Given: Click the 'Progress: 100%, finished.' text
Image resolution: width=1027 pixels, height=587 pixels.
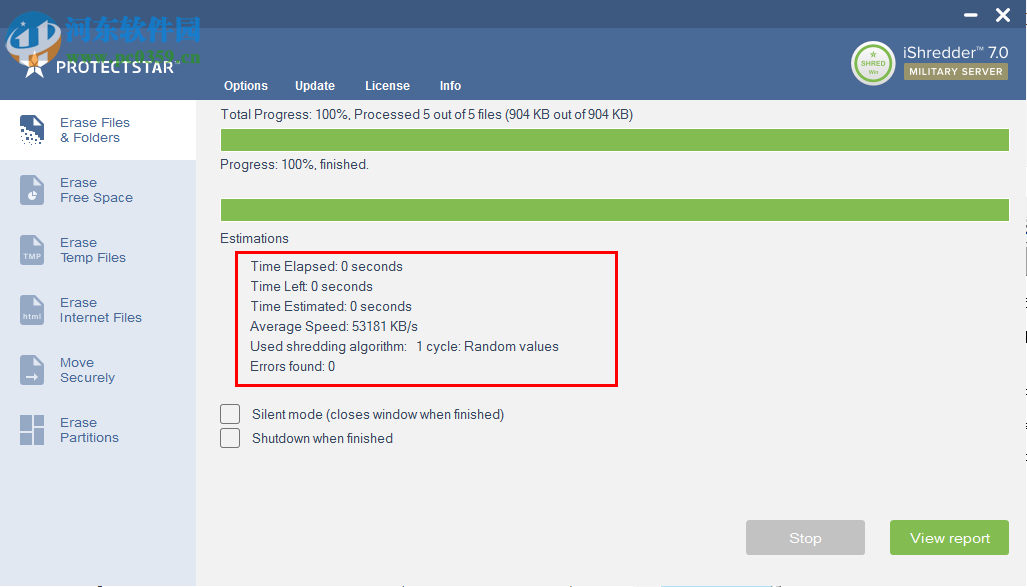Looking at the screenshot, I should [x=294, y=164].
